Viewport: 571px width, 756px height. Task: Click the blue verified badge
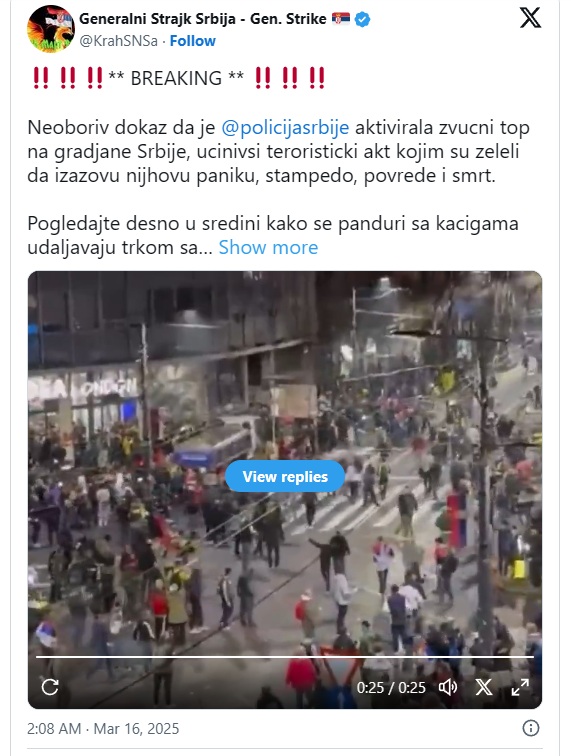coord(363,19)
